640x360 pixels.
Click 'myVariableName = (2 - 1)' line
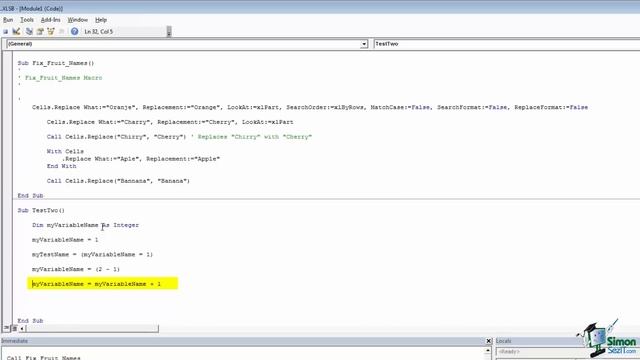(x=76, y=269)
